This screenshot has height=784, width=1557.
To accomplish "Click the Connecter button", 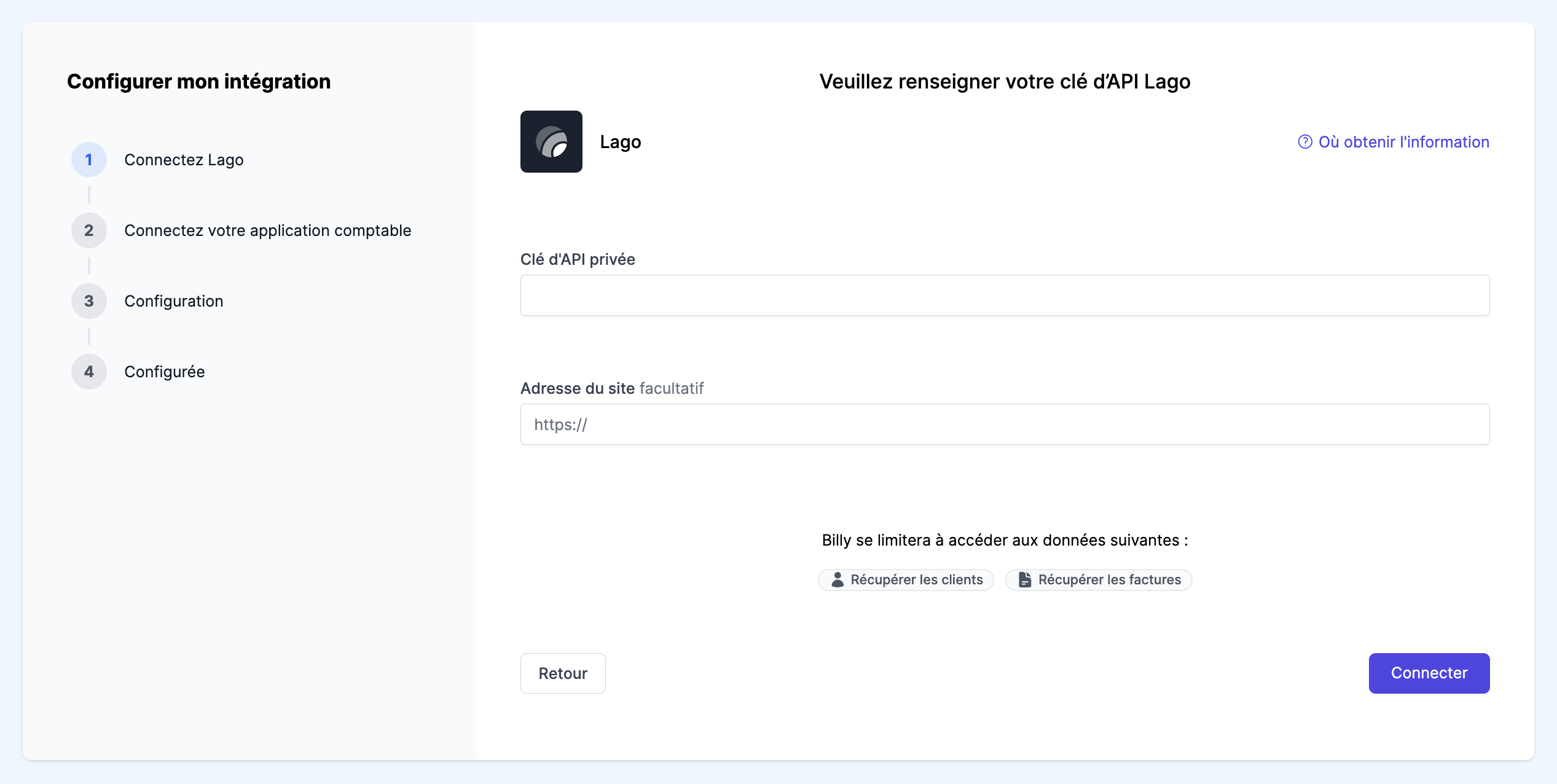I will tap(1429, 673).
